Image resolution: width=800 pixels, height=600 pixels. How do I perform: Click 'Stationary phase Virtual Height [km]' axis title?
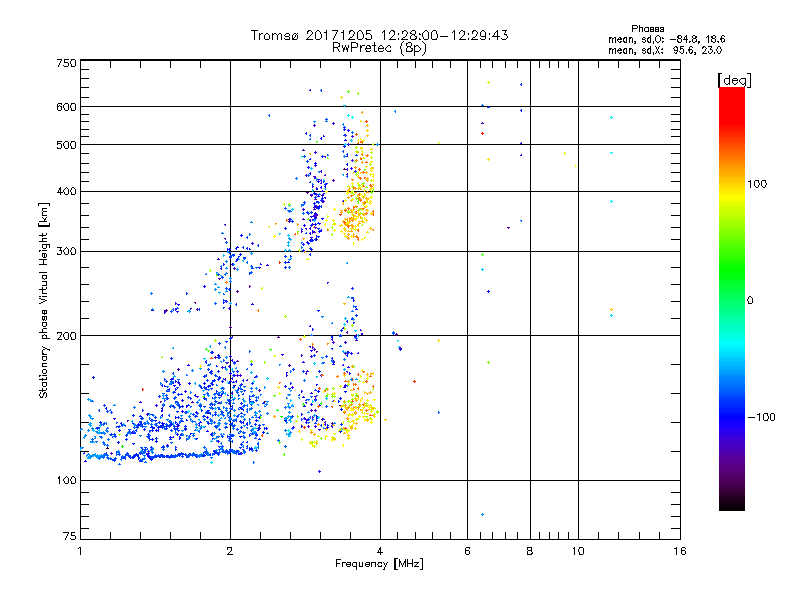44,300
